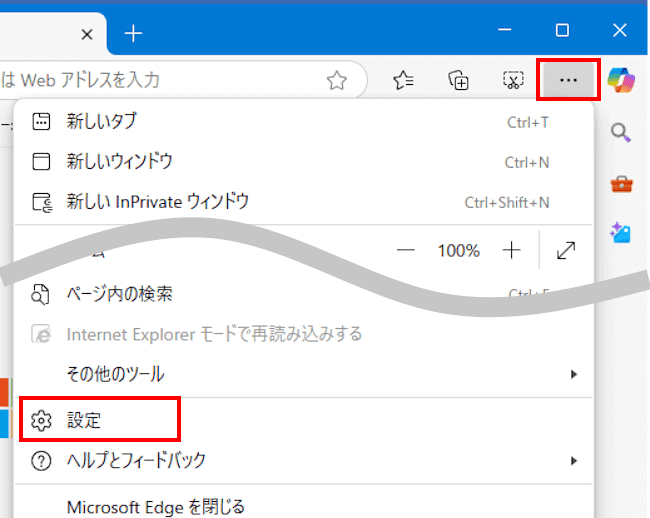The height and width of the screenshot is (518, 650).
Task: Enter full screen with diagonal arrow icon
Action: click(x=566, y=250)
